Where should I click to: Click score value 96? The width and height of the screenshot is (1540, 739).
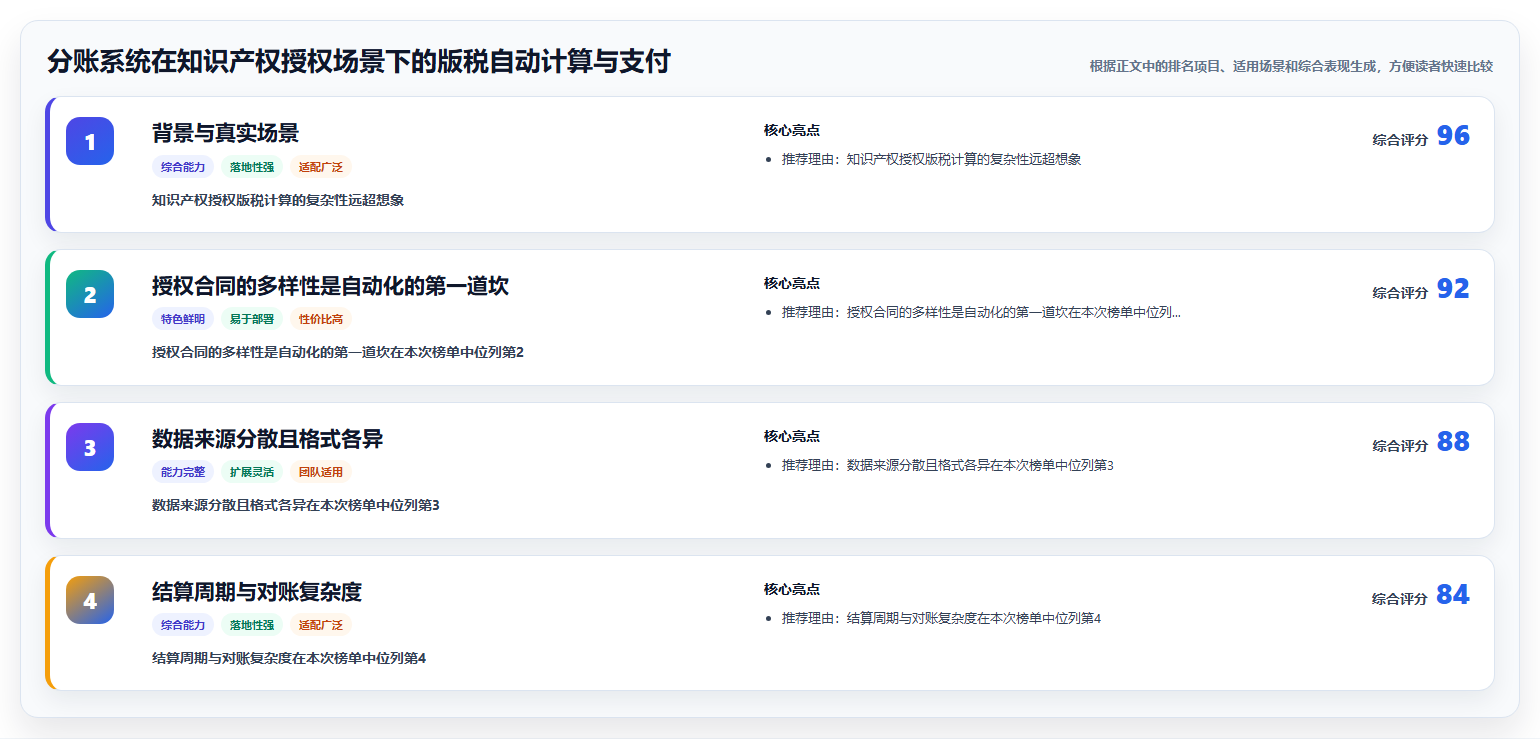click(x=1453, y=136)
